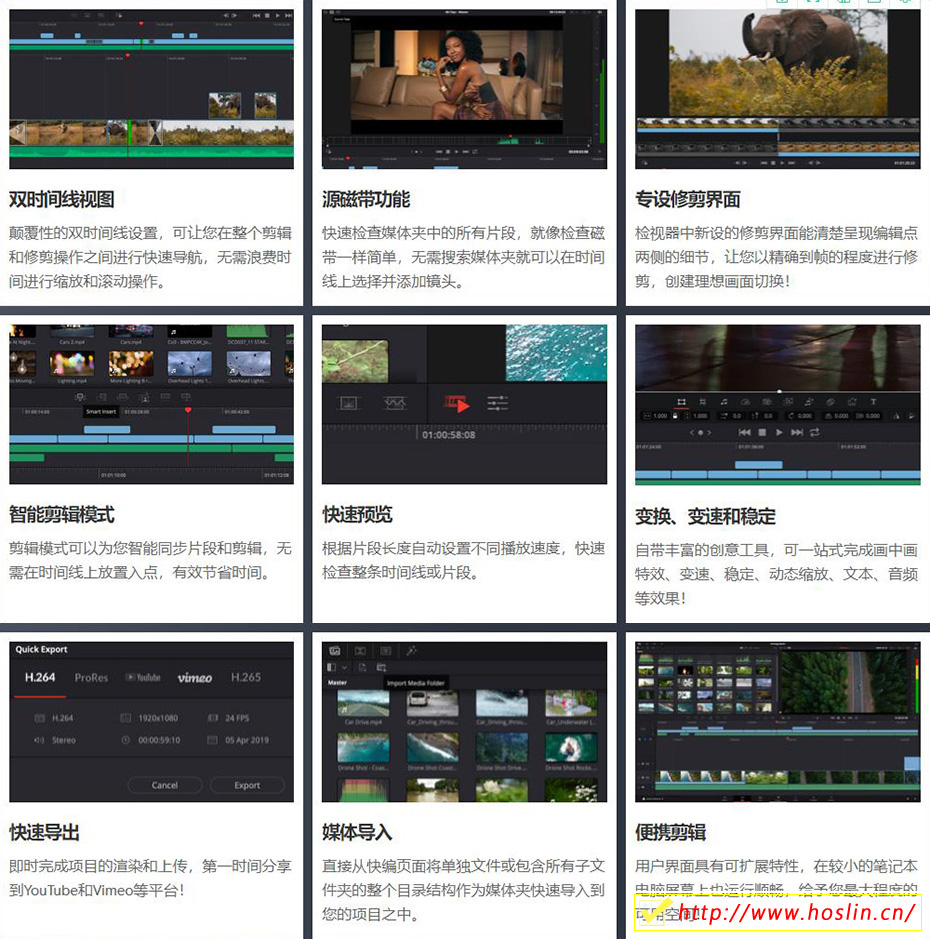
Task: Click the red playhead in smart edit timeline
Action: (188, 410)
